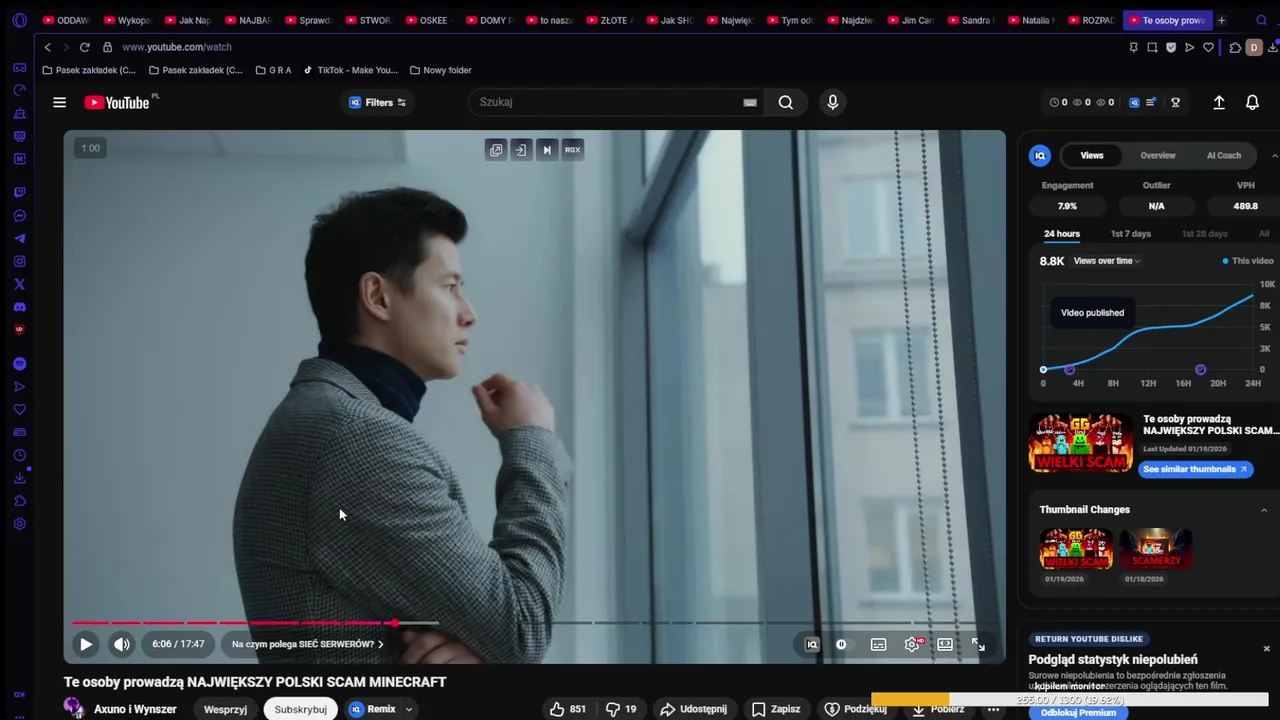The height and width of the screenshot is (720, 1280).
Task: Open chapter "Na czym polega SIEĆ SERWERÓW?"
Action: point(307,645)
